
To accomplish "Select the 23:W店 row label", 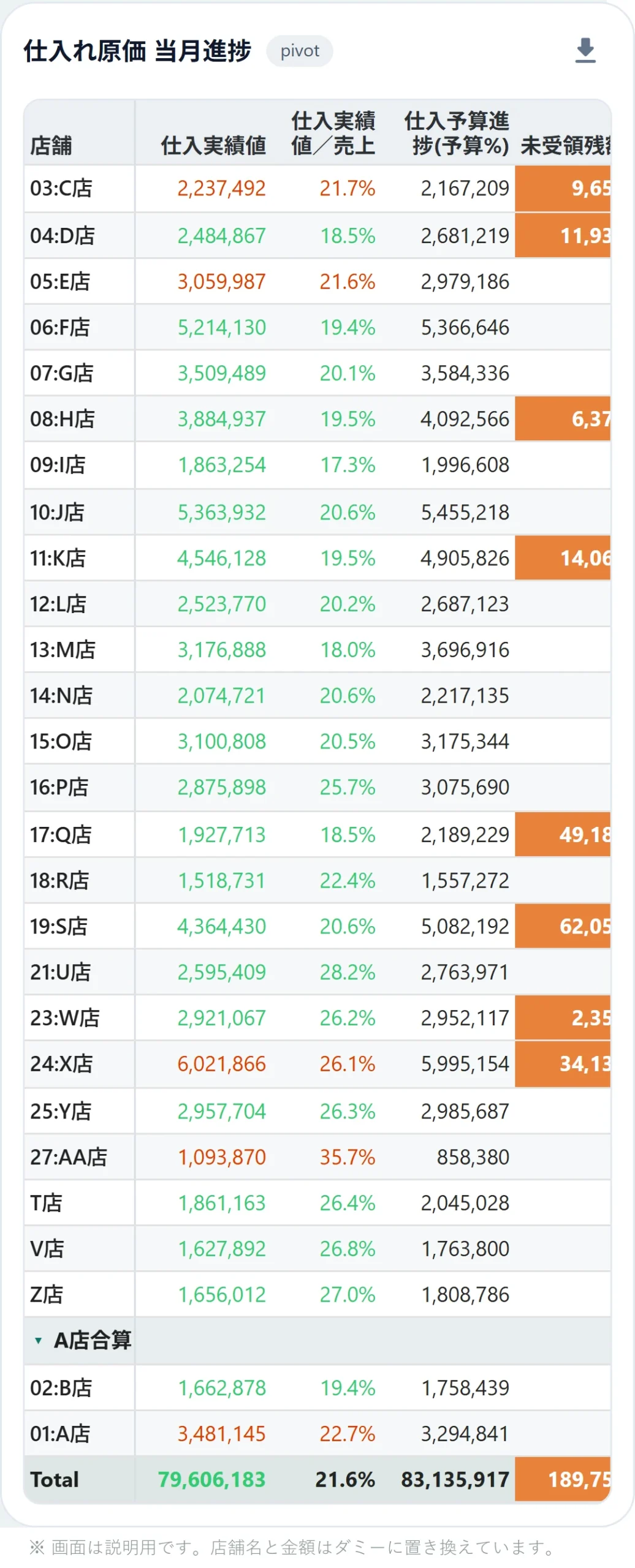I will click(65, 1017).
